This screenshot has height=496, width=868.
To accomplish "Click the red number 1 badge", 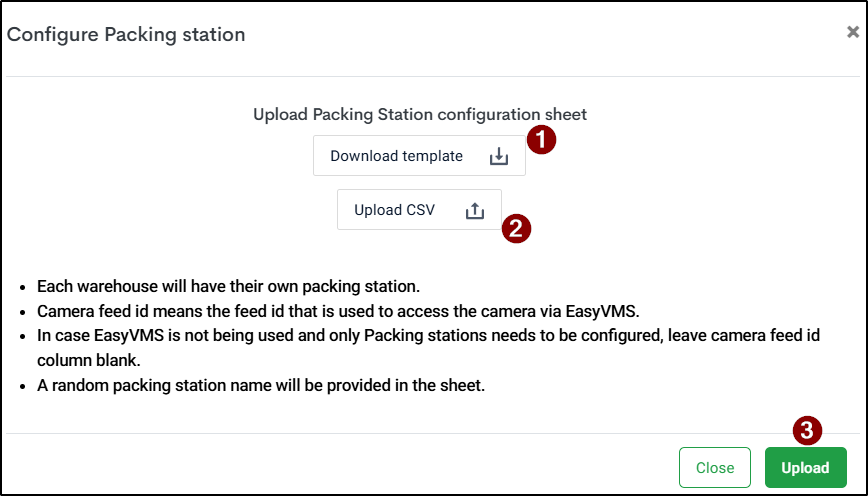I will [541, 140].
